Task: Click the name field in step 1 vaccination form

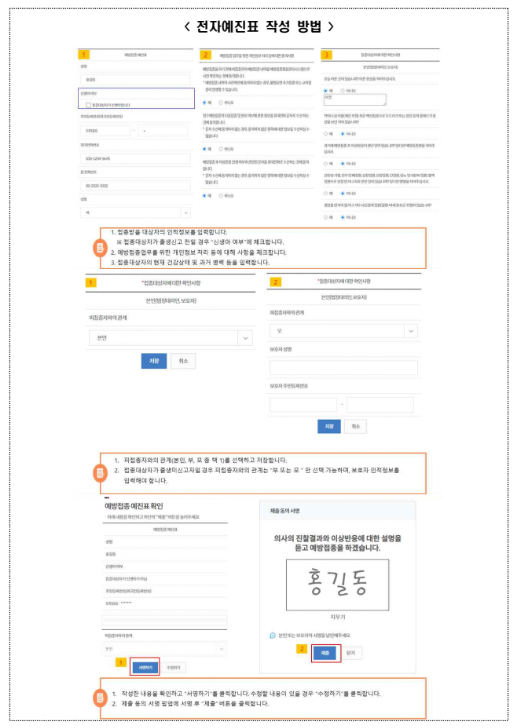Action: pos(135,80)
